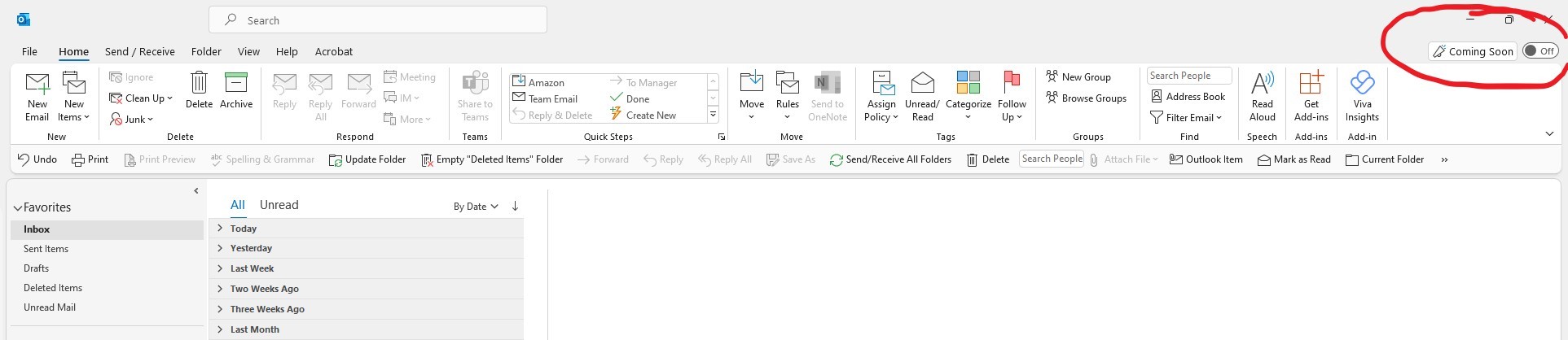Open Viva Insights add-in
1568x340 pixels.
[x=1362, y=96]
